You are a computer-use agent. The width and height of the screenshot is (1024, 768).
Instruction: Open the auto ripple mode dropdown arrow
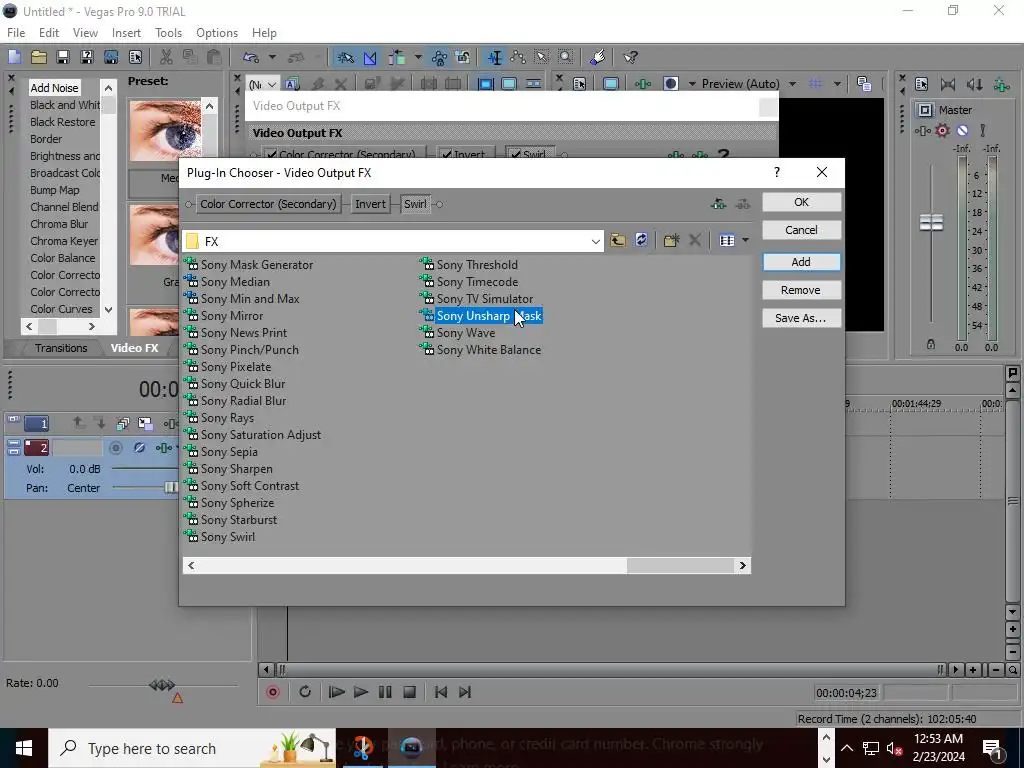pyautogui.click(x=418, y=57)
